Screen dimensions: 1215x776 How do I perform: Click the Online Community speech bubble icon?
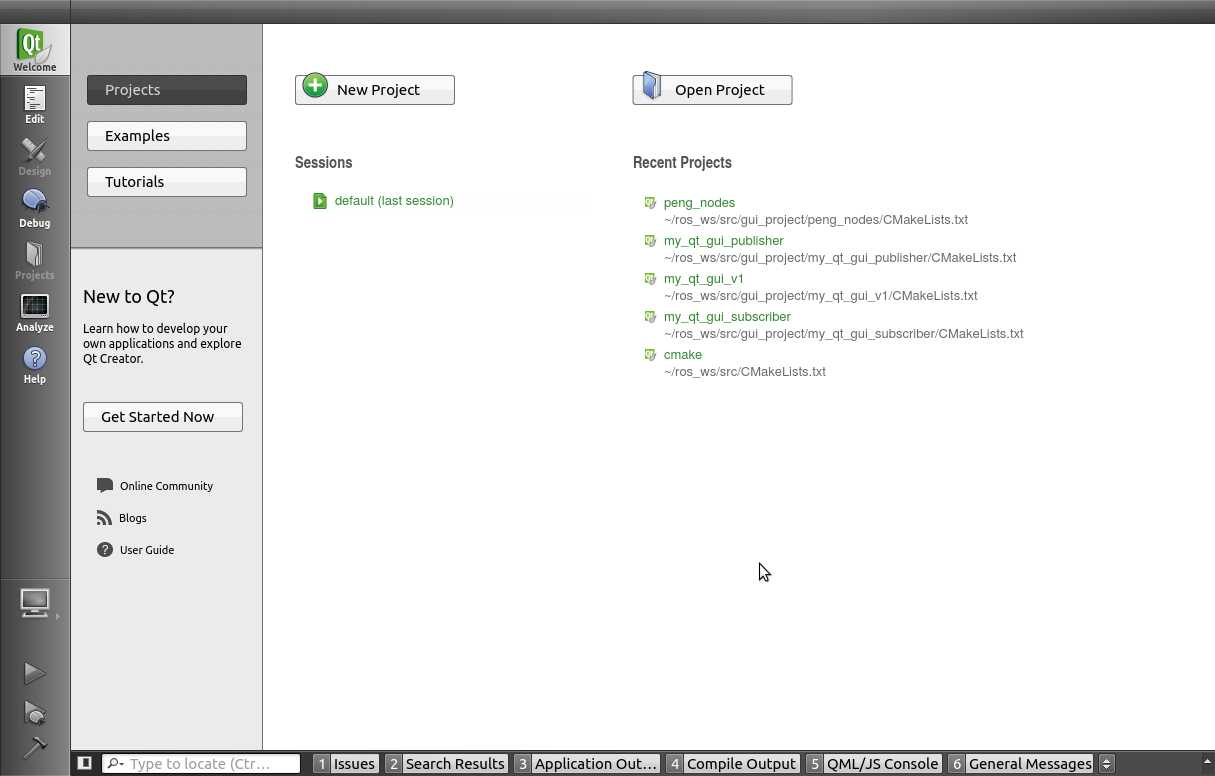104,485
